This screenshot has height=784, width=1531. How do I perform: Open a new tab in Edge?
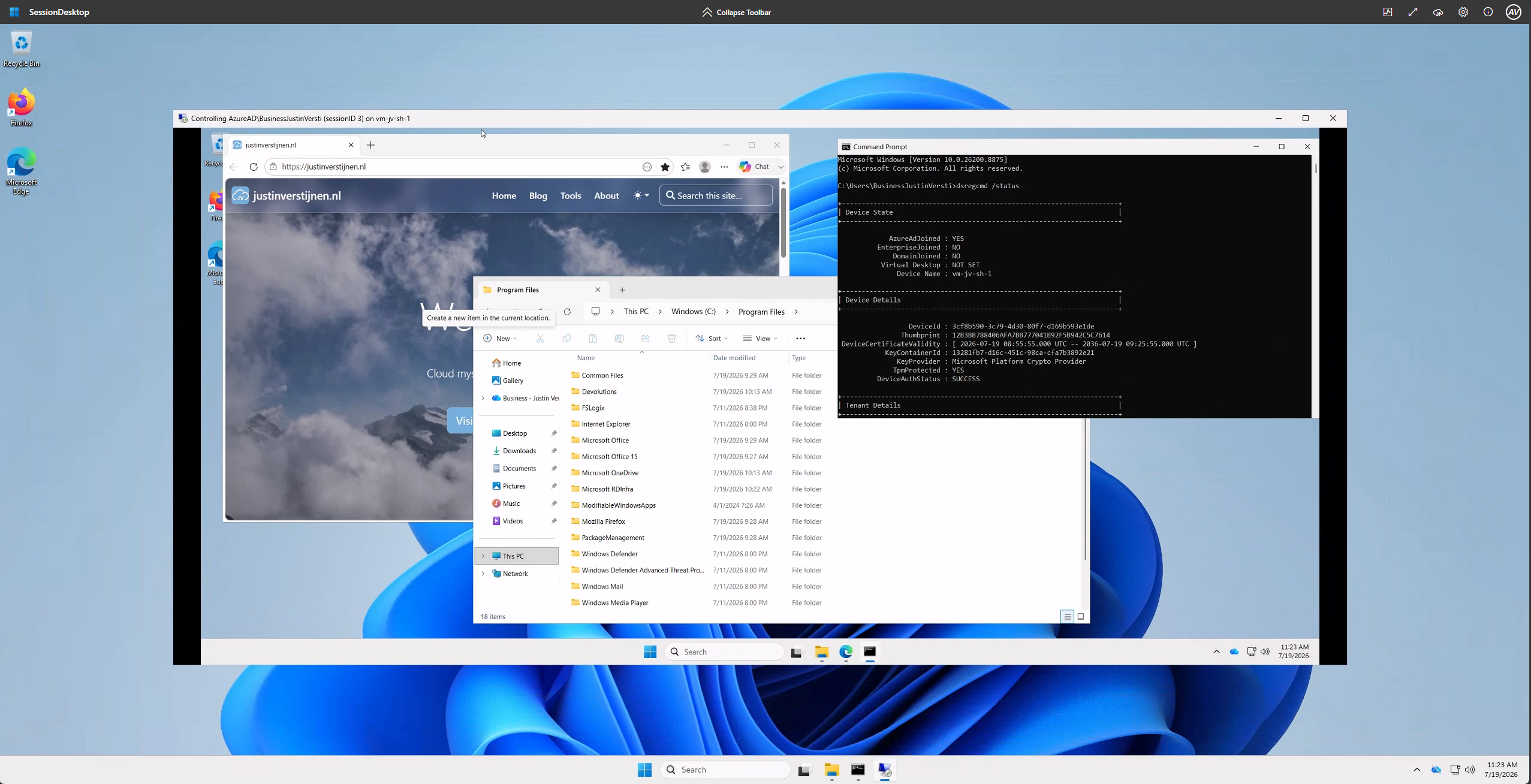tap(370, 145)
